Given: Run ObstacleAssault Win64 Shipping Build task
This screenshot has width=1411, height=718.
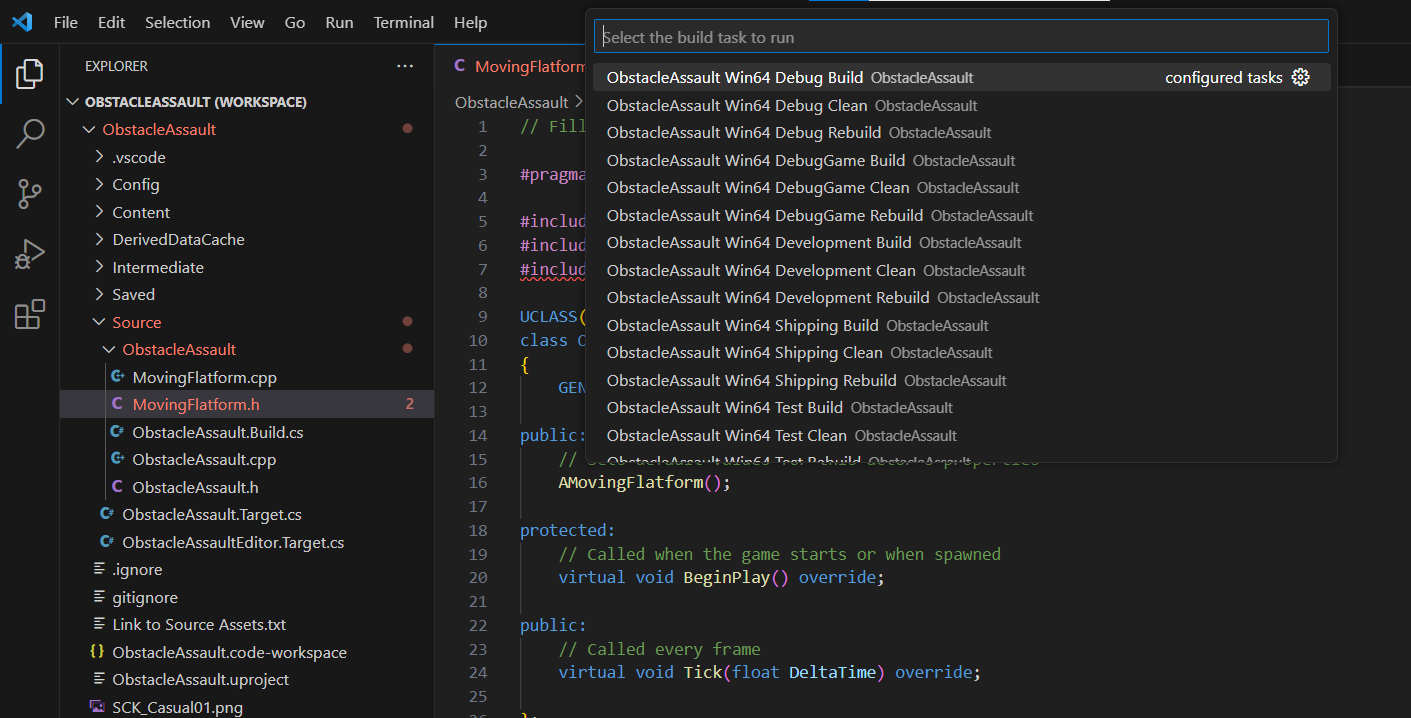Looking at the screenshot, I should [x=961, y=325].
